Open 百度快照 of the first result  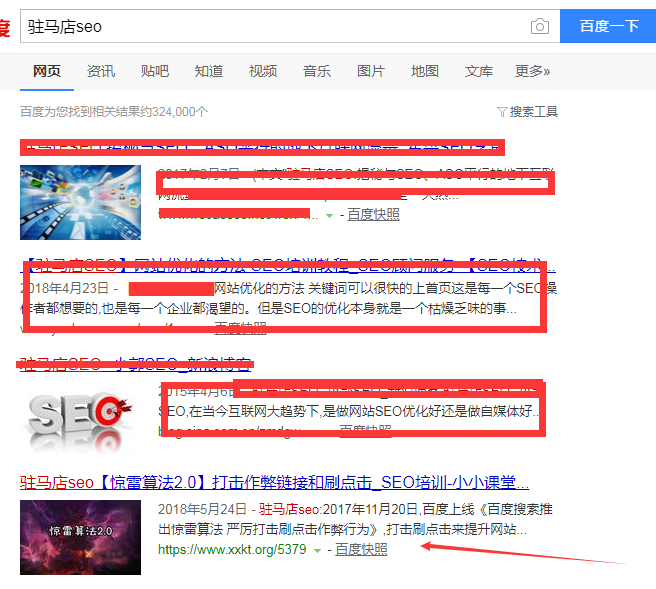point(373,215)
